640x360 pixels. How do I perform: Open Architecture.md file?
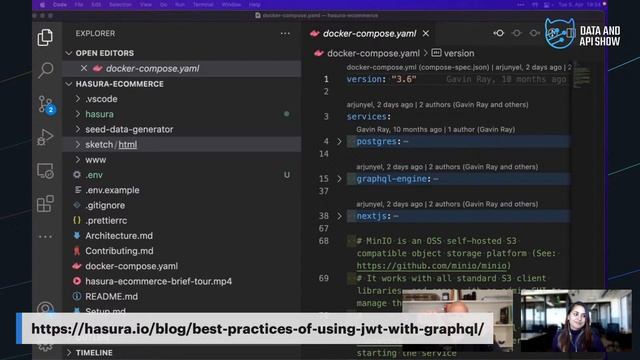(x=182, y=236)
